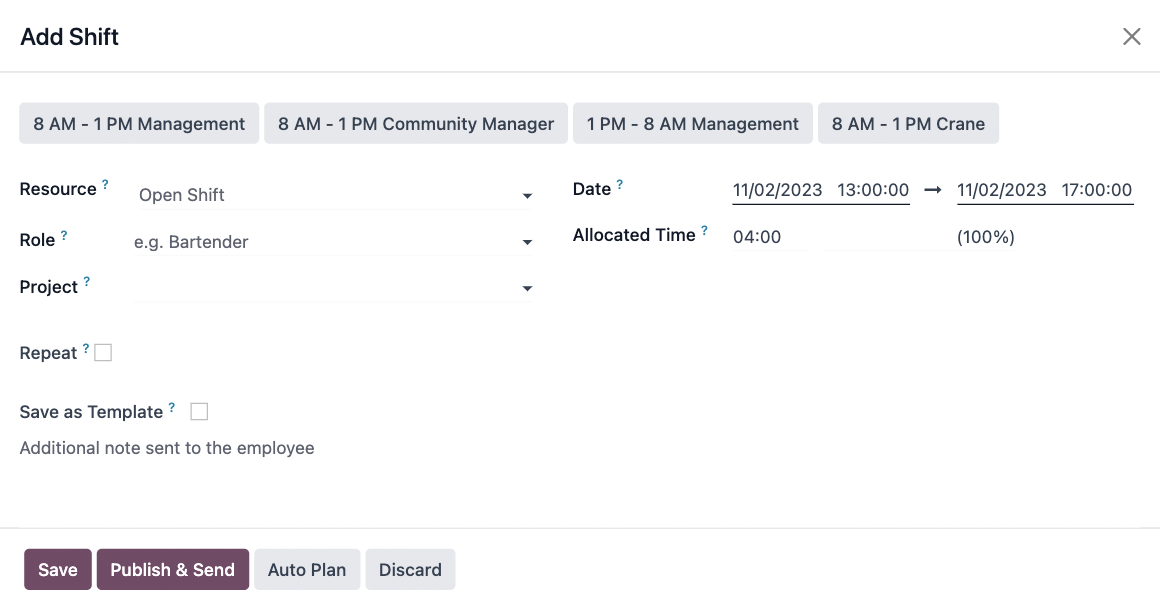Check the Save as Template box

pos(199,411)
